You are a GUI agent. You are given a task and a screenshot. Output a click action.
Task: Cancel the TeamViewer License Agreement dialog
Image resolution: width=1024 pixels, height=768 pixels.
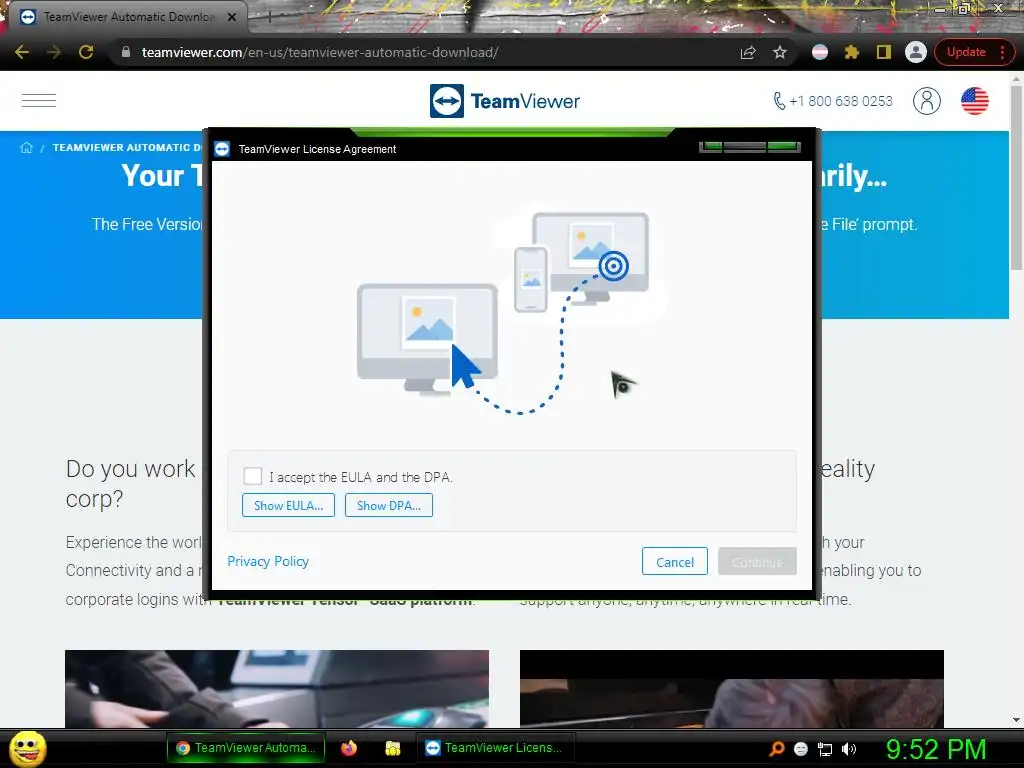[675, 562]
